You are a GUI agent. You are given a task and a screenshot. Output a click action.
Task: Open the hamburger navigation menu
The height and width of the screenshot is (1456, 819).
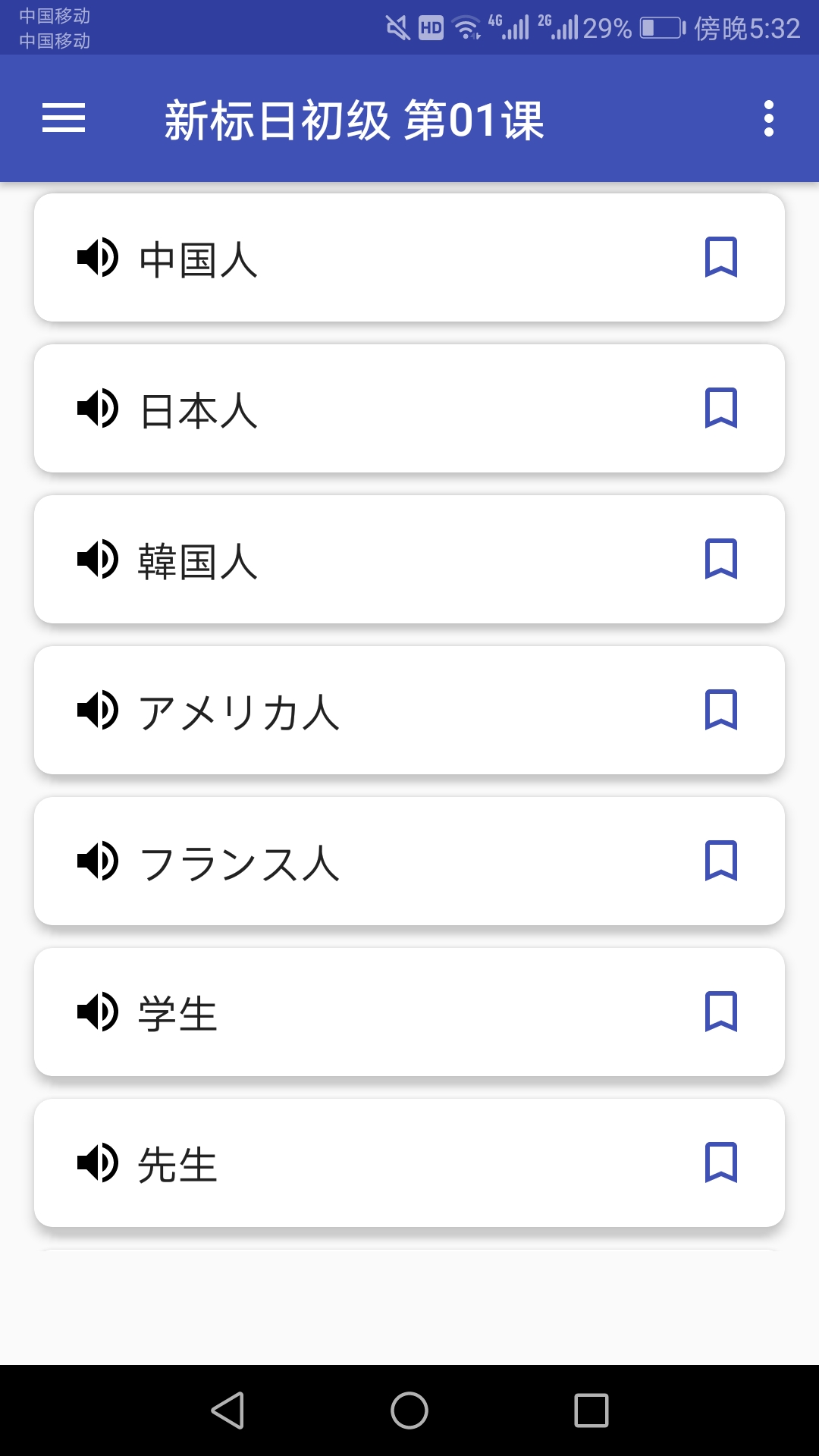tap(64, 118)
